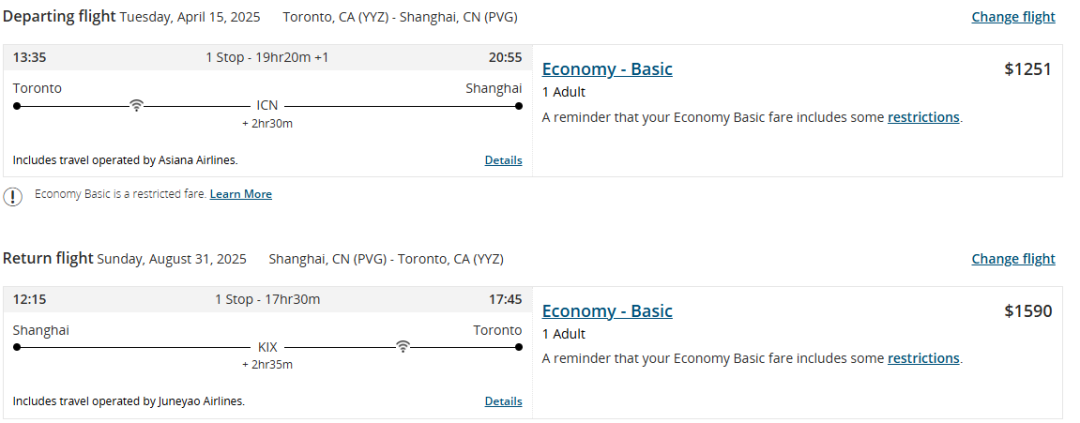
Task: Open Details for the Toronto to Shanghai flight
Action: [x=503, y=160]
